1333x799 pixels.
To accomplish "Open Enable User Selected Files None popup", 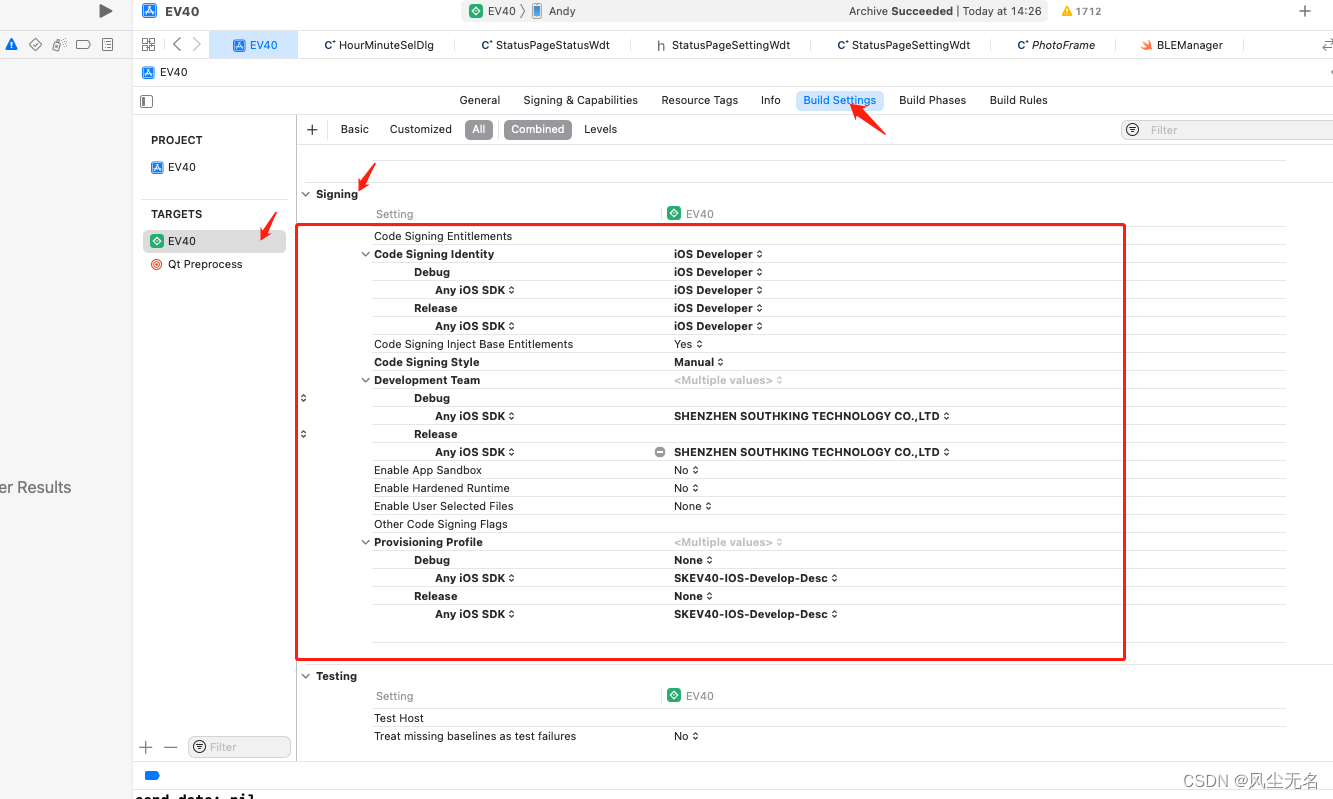I will click(693, 506).
